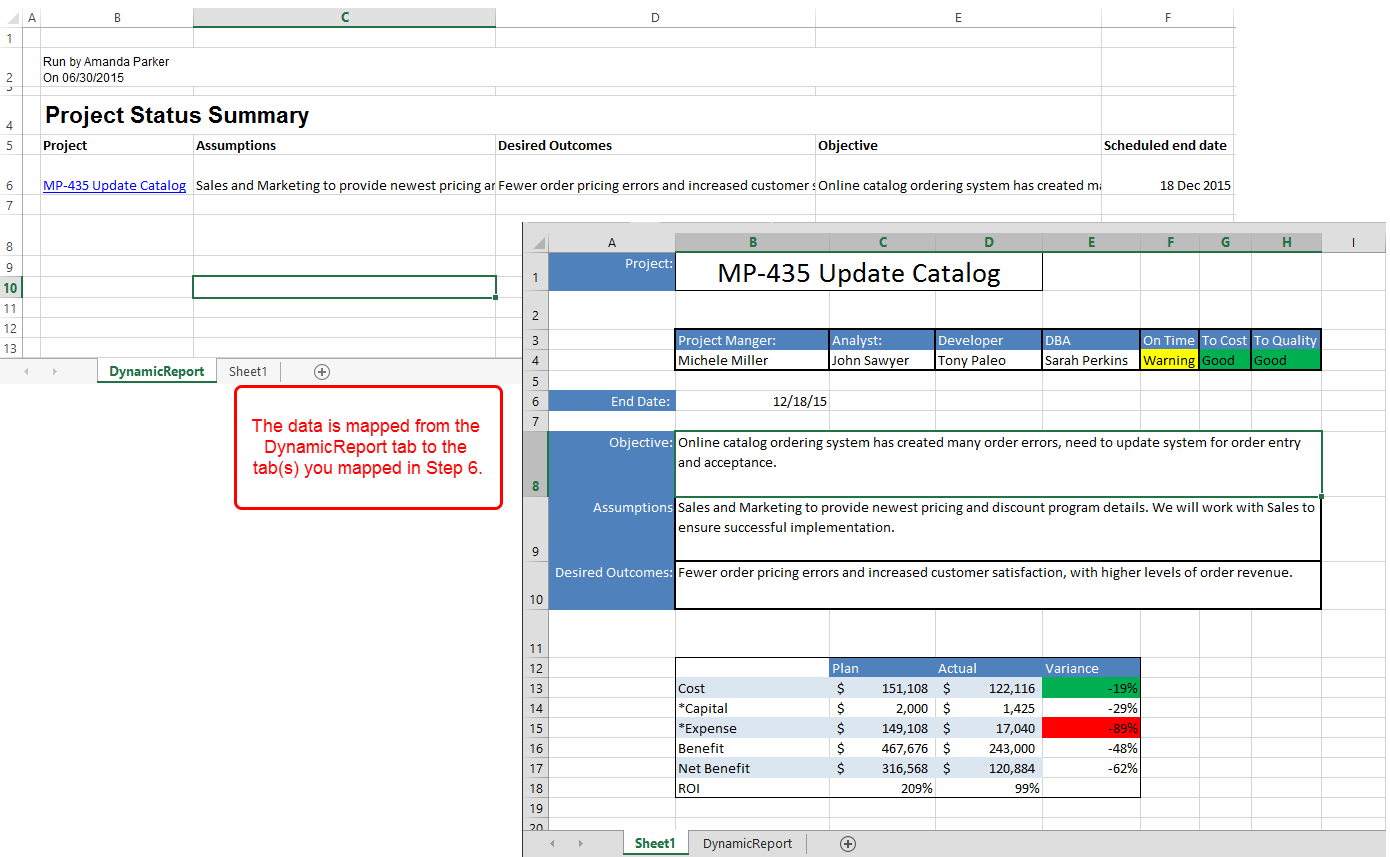
Task: Select column H header in front workbook
Action: pos(1286,242)
